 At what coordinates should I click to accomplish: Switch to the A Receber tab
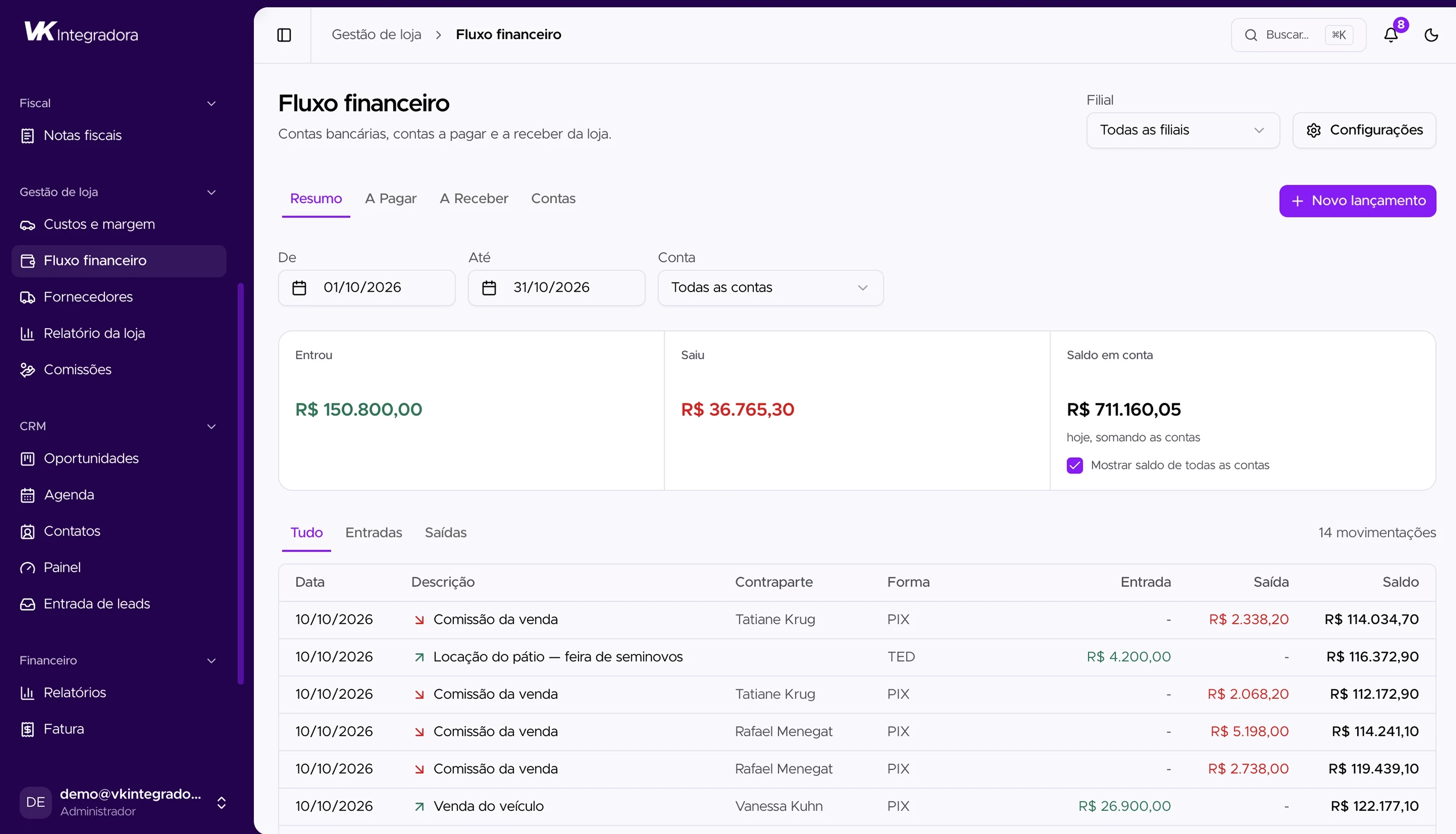[474, 199]
